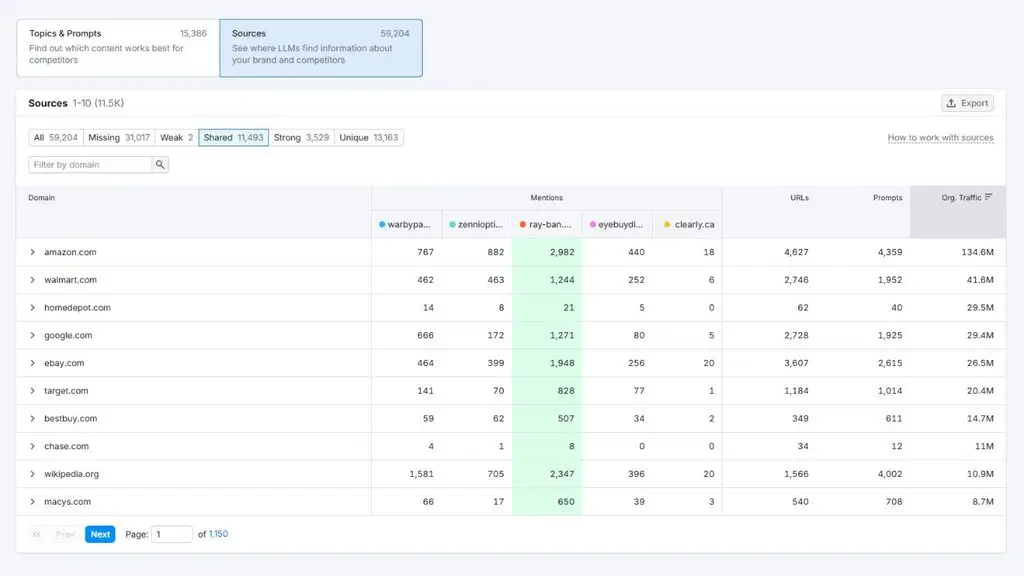The image size is (1024, 576).
Task: Jump to last page 1,150 link
Action: [218, 534]
